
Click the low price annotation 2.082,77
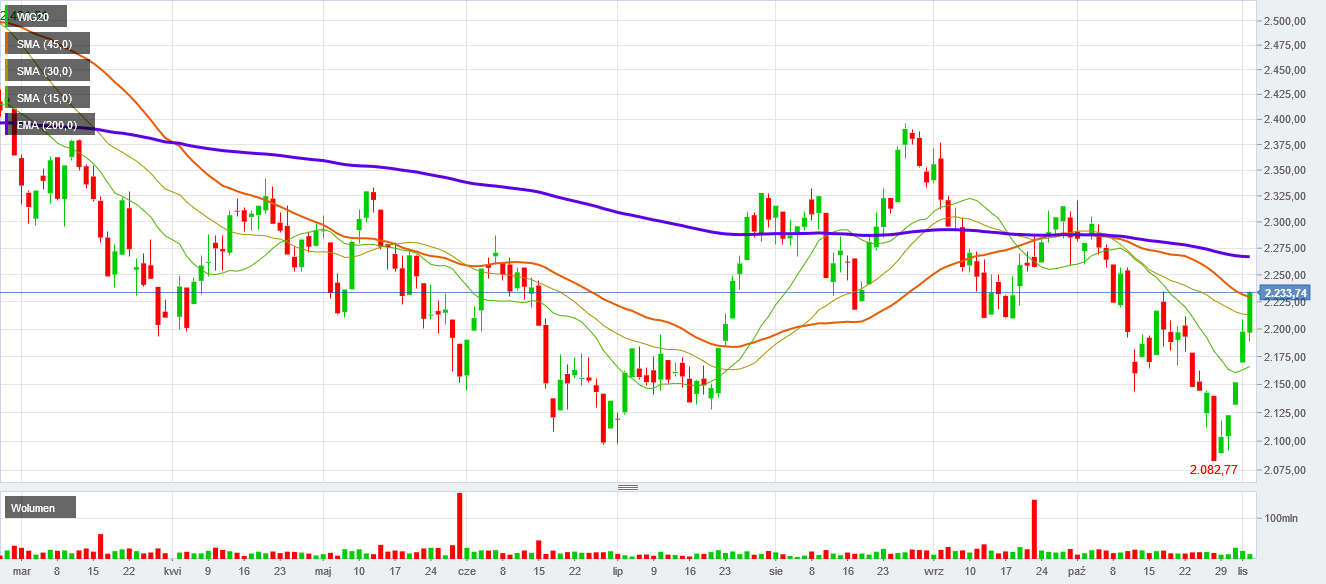pyautogui.click(x=1214, y=470)
